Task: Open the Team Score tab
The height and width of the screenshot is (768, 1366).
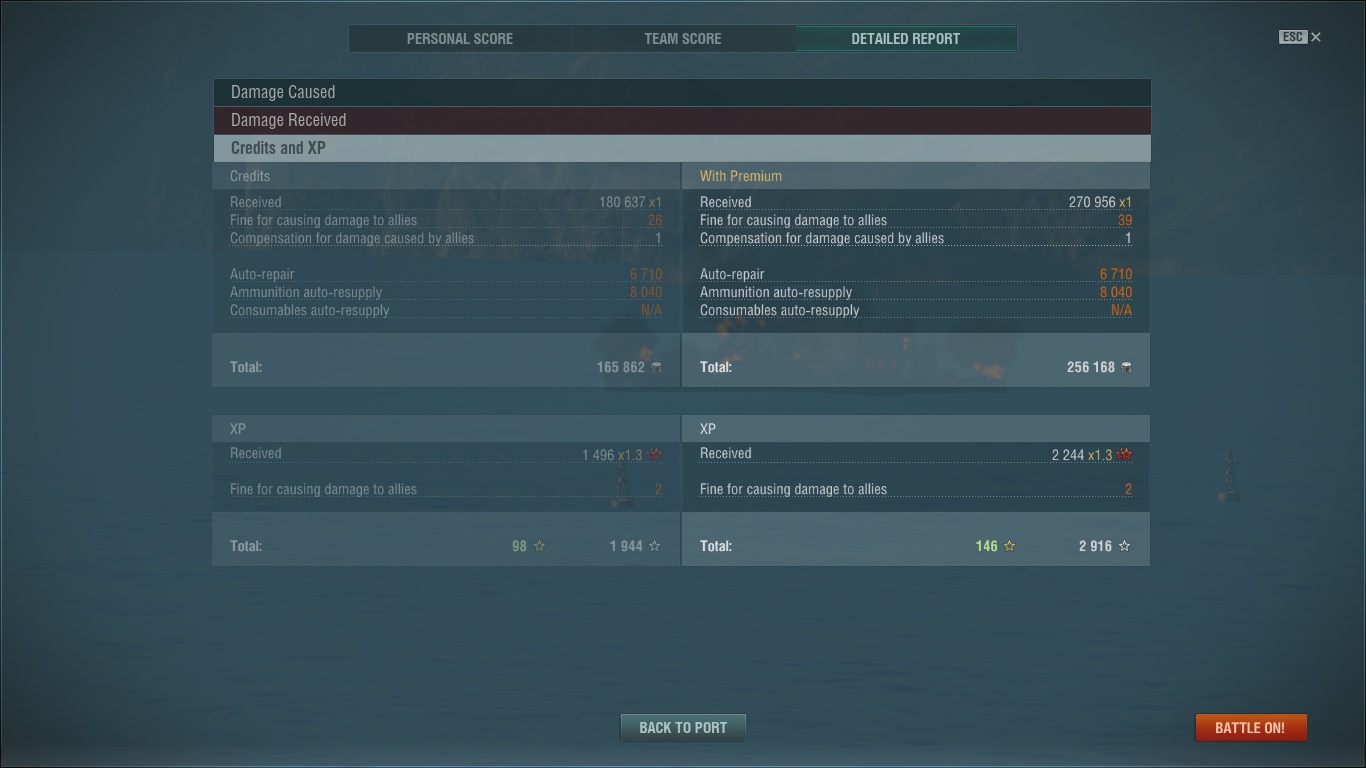Action: (x=683, y=39)
